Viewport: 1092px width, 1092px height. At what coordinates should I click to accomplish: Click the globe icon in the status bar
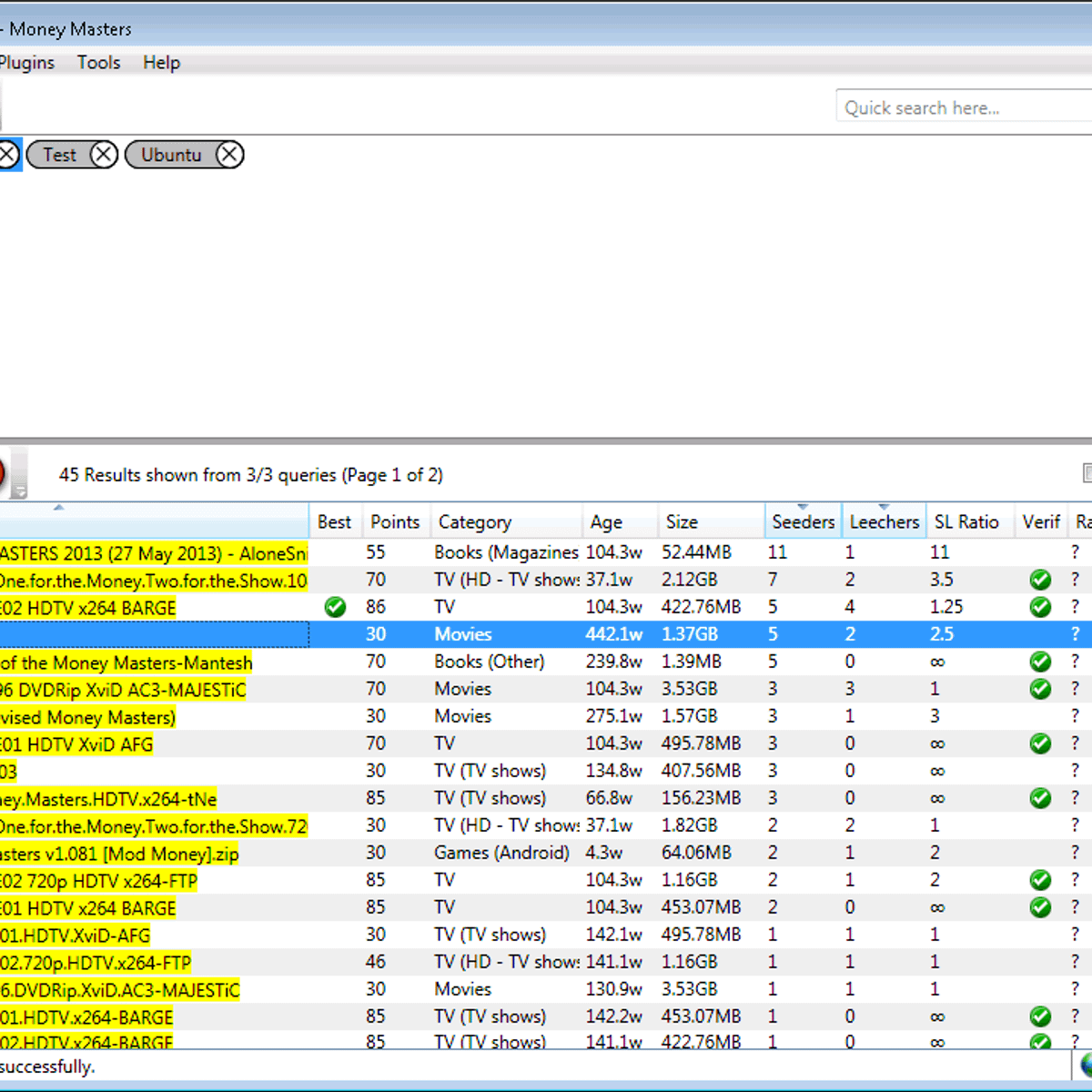coord(1087,1065)
